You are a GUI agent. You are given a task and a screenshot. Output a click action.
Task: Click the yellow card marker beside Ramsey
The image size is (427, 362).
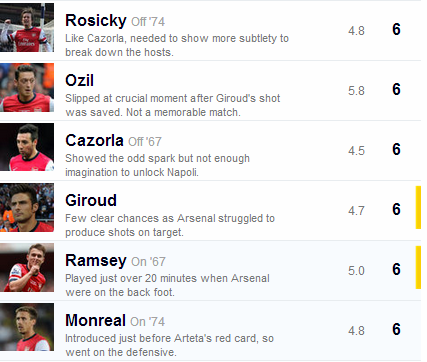418,267
